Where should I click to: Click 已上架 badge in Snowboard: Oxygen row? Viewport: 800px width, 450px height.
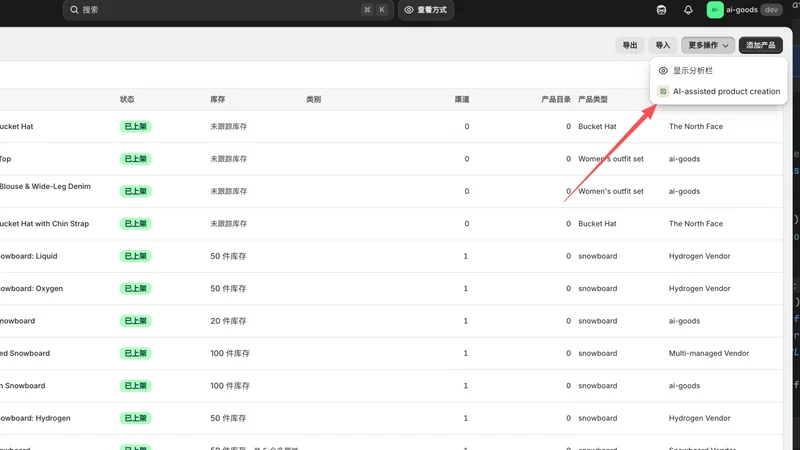135,288
